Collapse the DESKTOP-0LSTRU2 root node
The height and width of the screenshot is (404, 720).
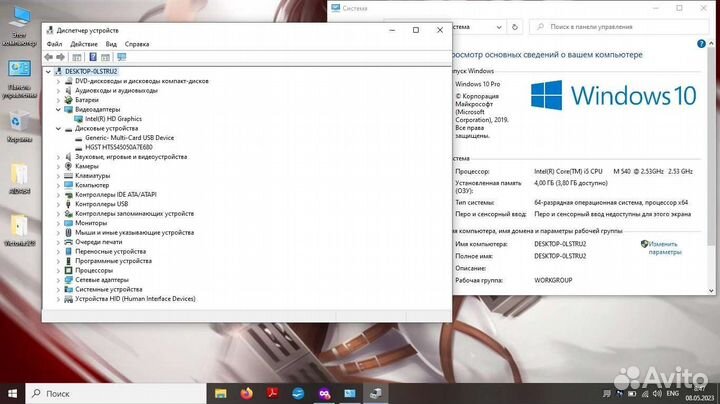coord(48,72)
